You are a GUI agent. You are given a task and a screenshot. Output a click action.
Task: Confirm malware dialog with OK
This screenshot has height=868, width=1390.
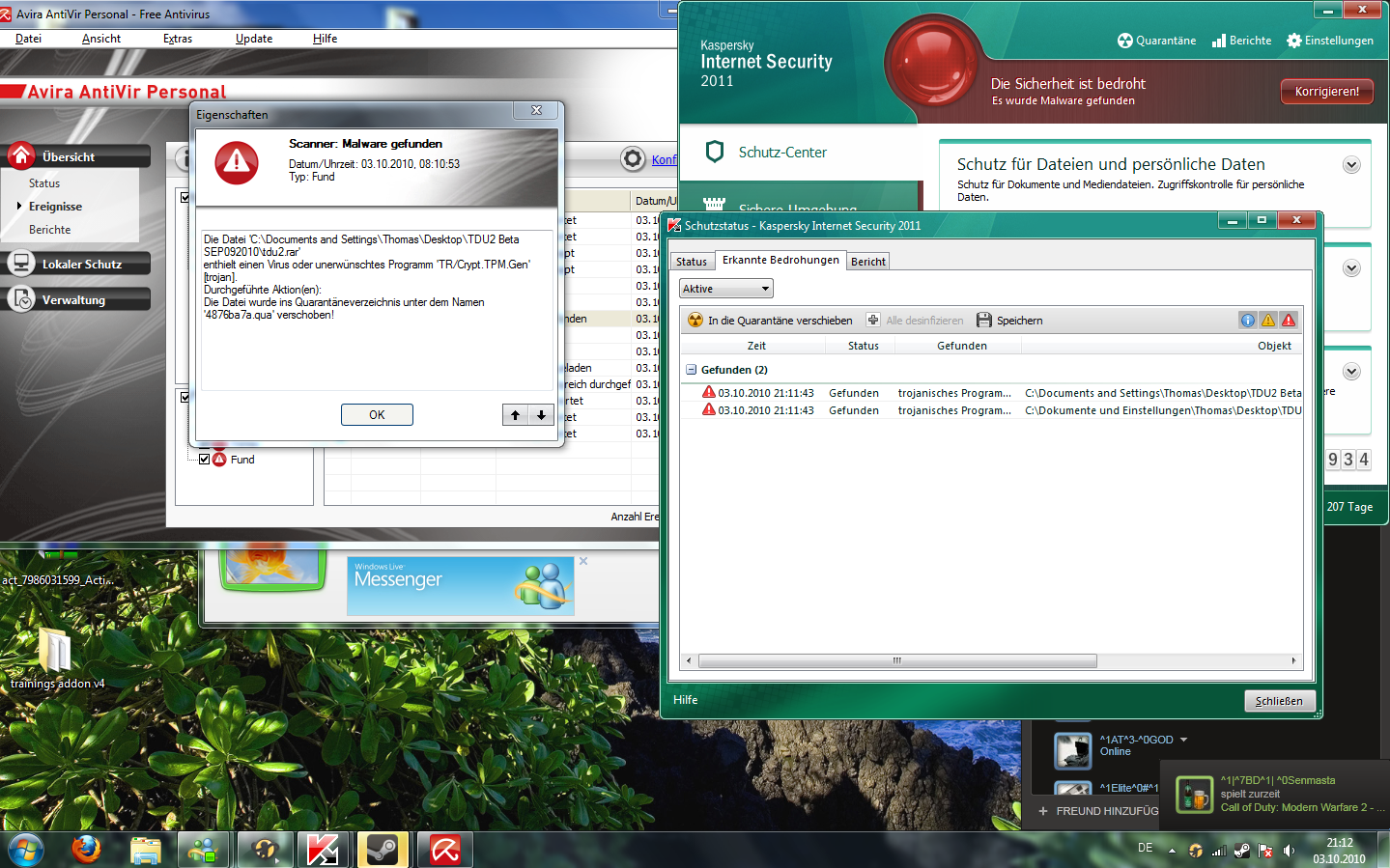(377, 415)
